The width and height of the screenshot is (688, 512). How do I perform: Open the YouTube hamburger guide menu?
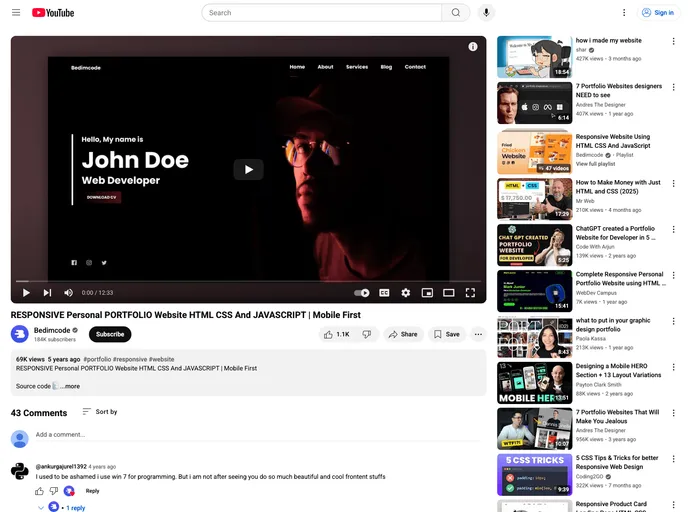pos(16,12)
